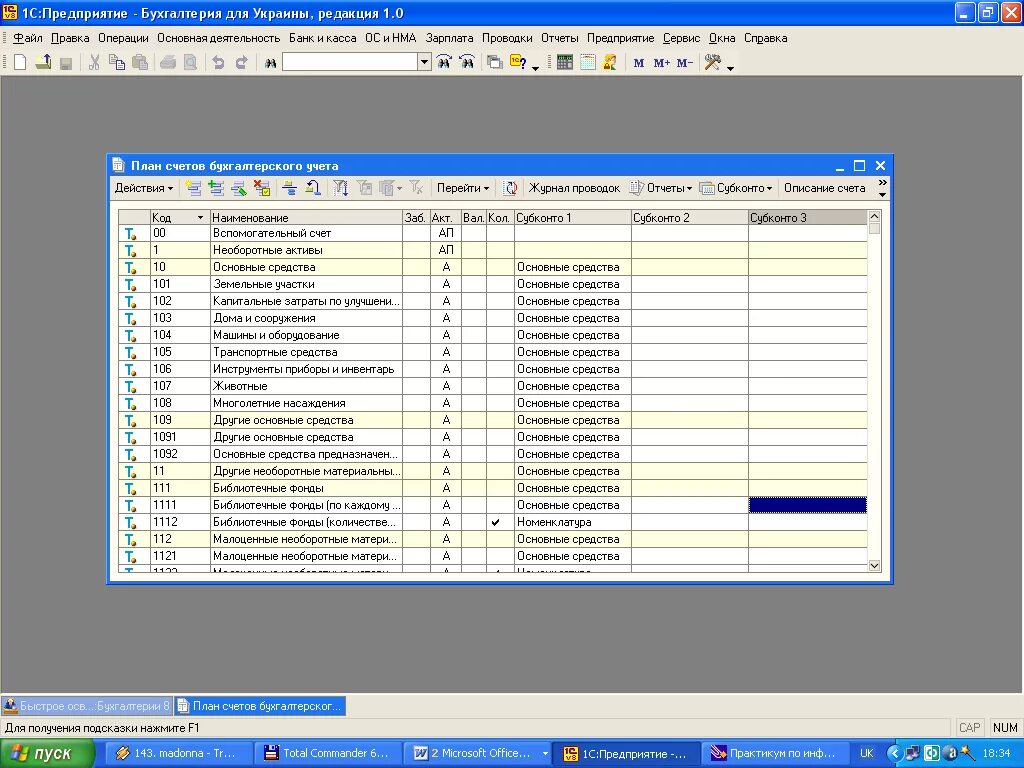
Task: Click the M- memory subtract button
Action: click(x=684, y=63)
